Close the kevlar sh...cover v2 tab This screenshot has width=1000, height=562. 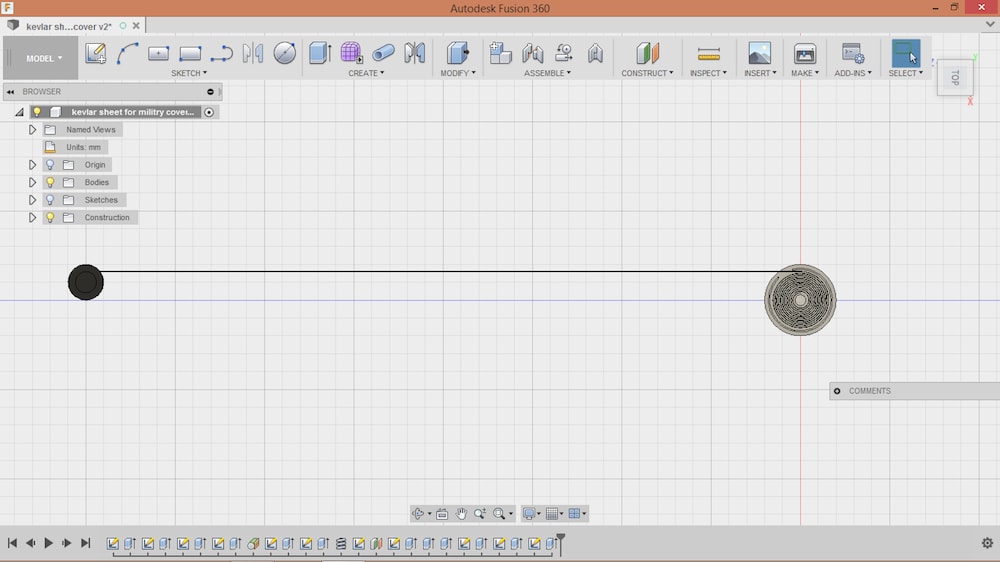pos(136,26)
